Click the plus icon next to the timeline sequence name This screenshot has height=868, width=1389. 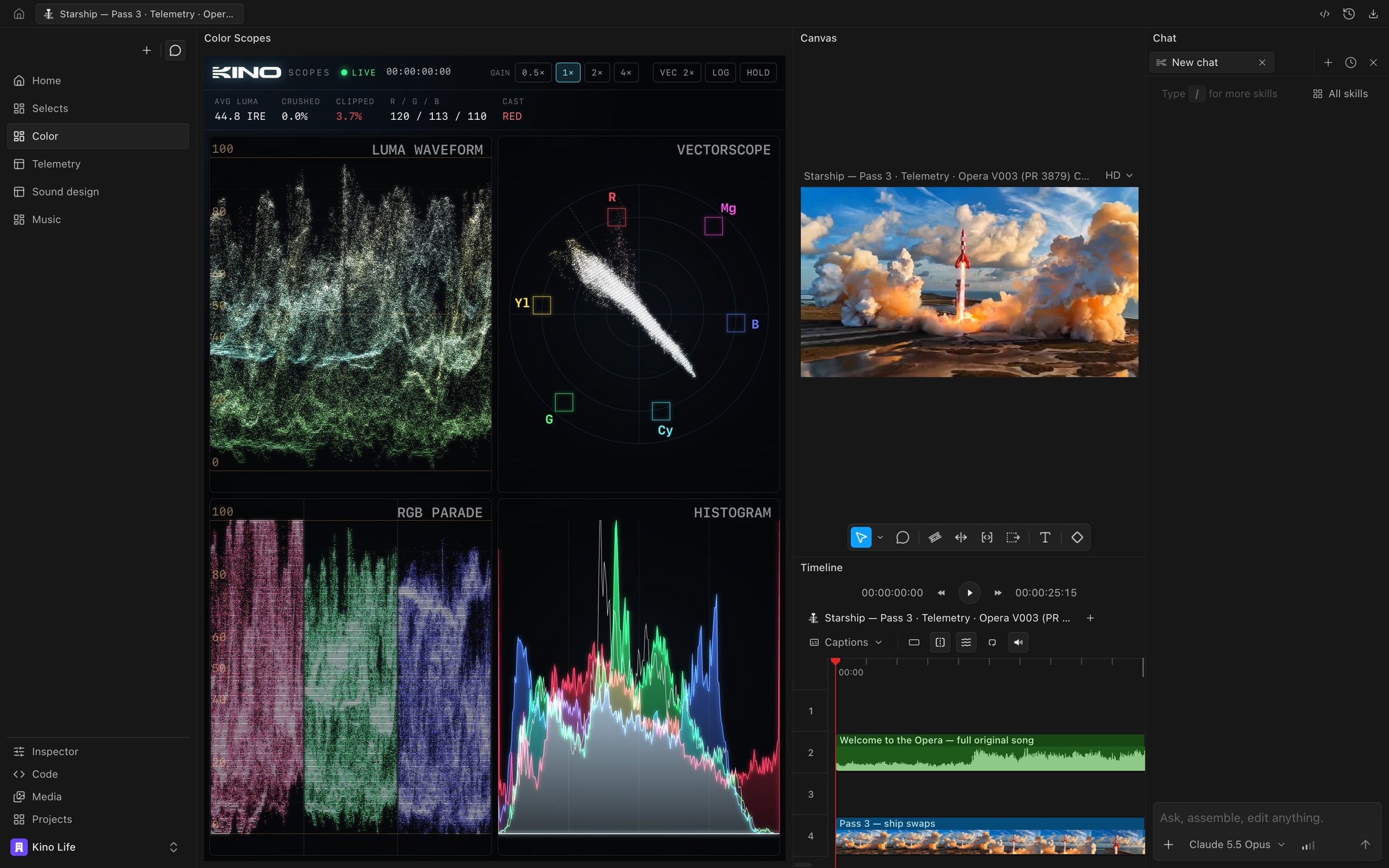pos(1090,618)
